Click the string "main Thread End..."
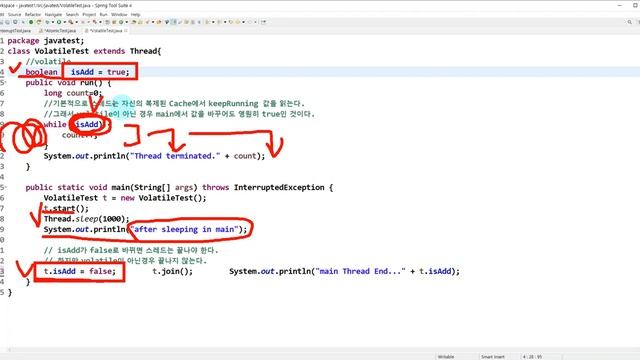This screenshot has height=360, width=640. click(360, 271)
